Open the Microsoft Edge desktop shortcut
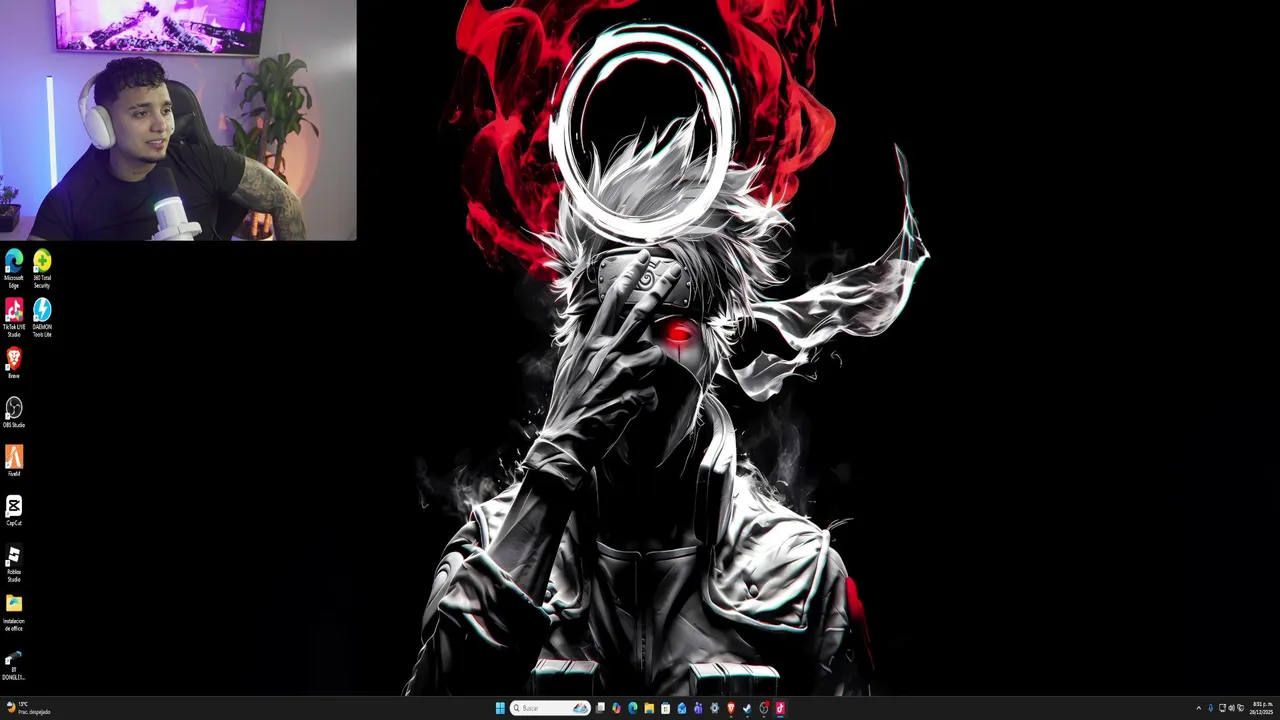 coord(14,269)
